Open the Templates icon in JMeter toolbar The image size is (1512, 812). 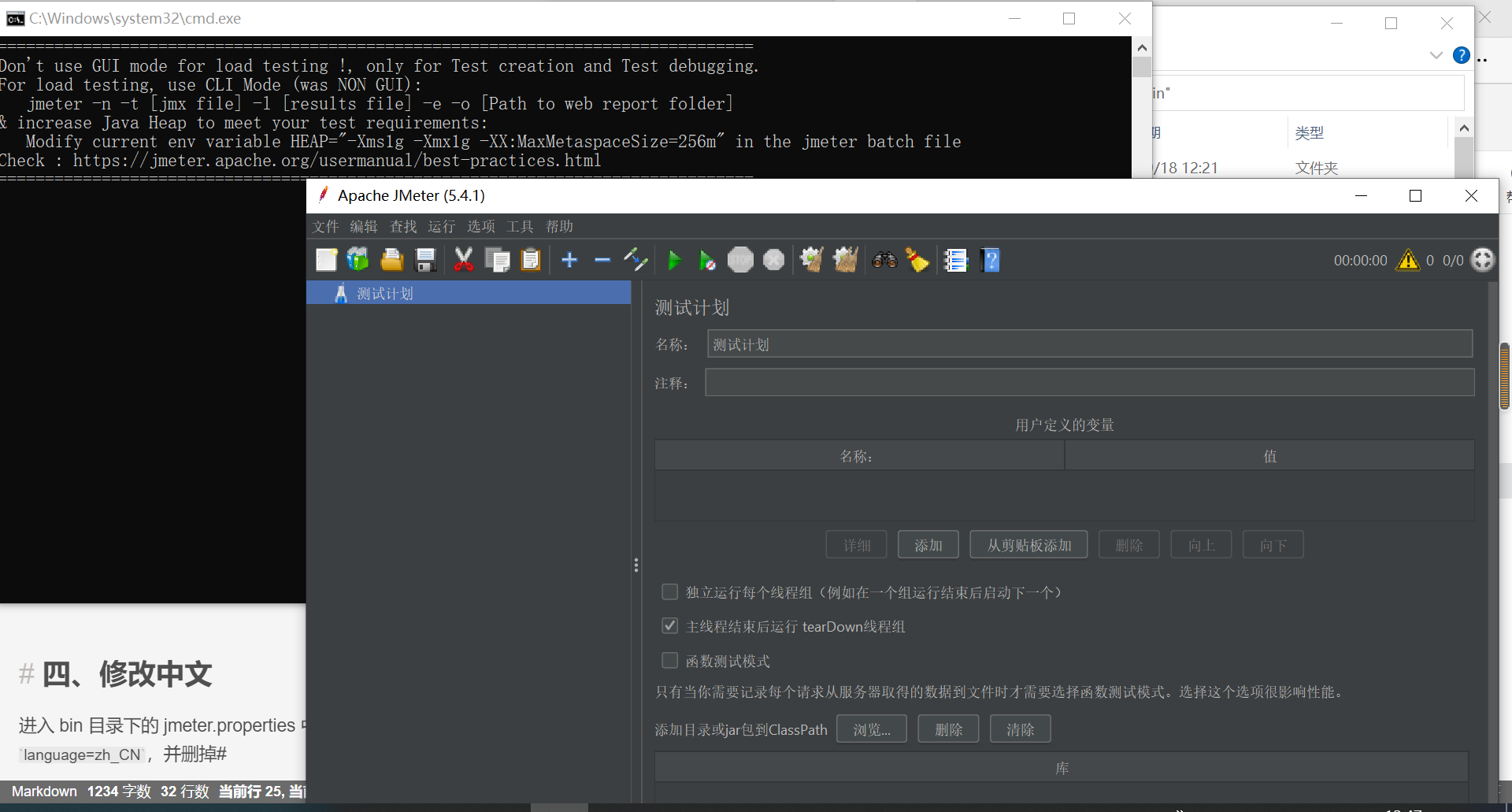click(x=358, y=260)
